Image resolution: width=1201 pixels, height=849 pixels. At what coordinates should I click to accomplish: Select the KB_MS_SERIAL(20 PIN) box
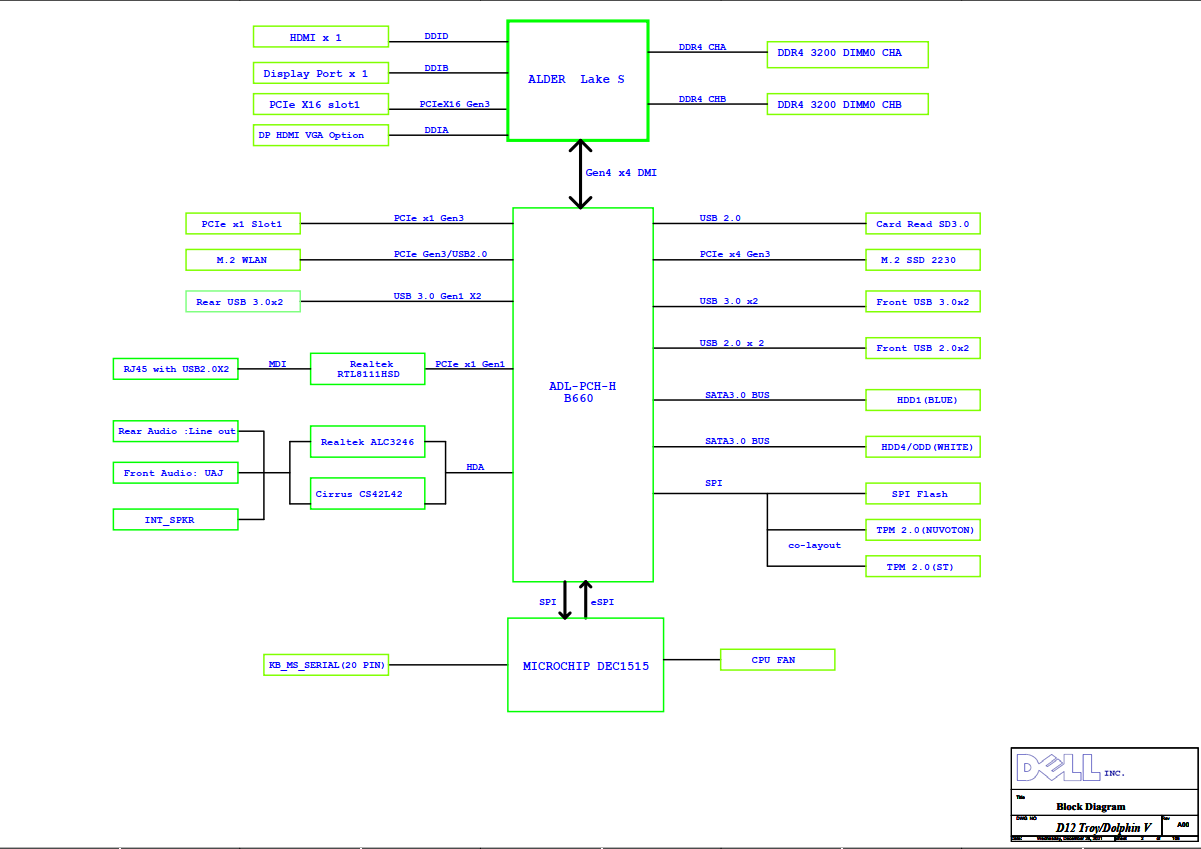(326, 665)
